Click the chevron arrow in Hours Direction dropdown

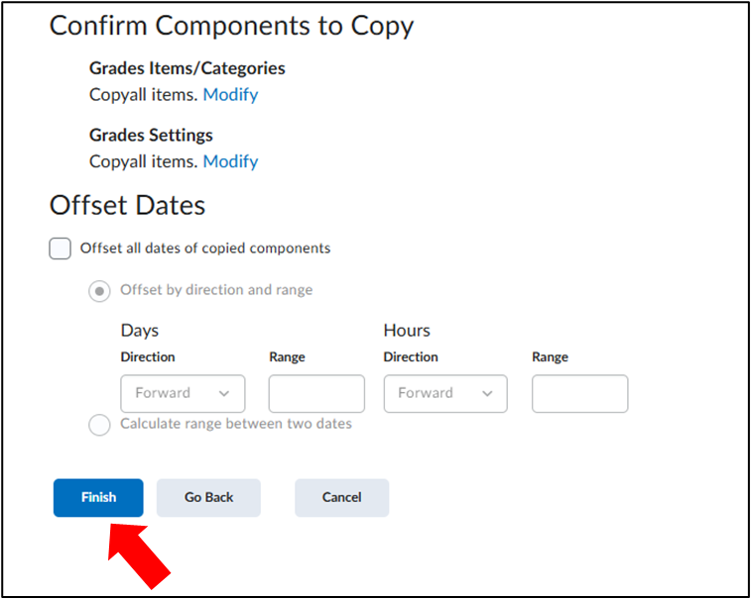487,394
